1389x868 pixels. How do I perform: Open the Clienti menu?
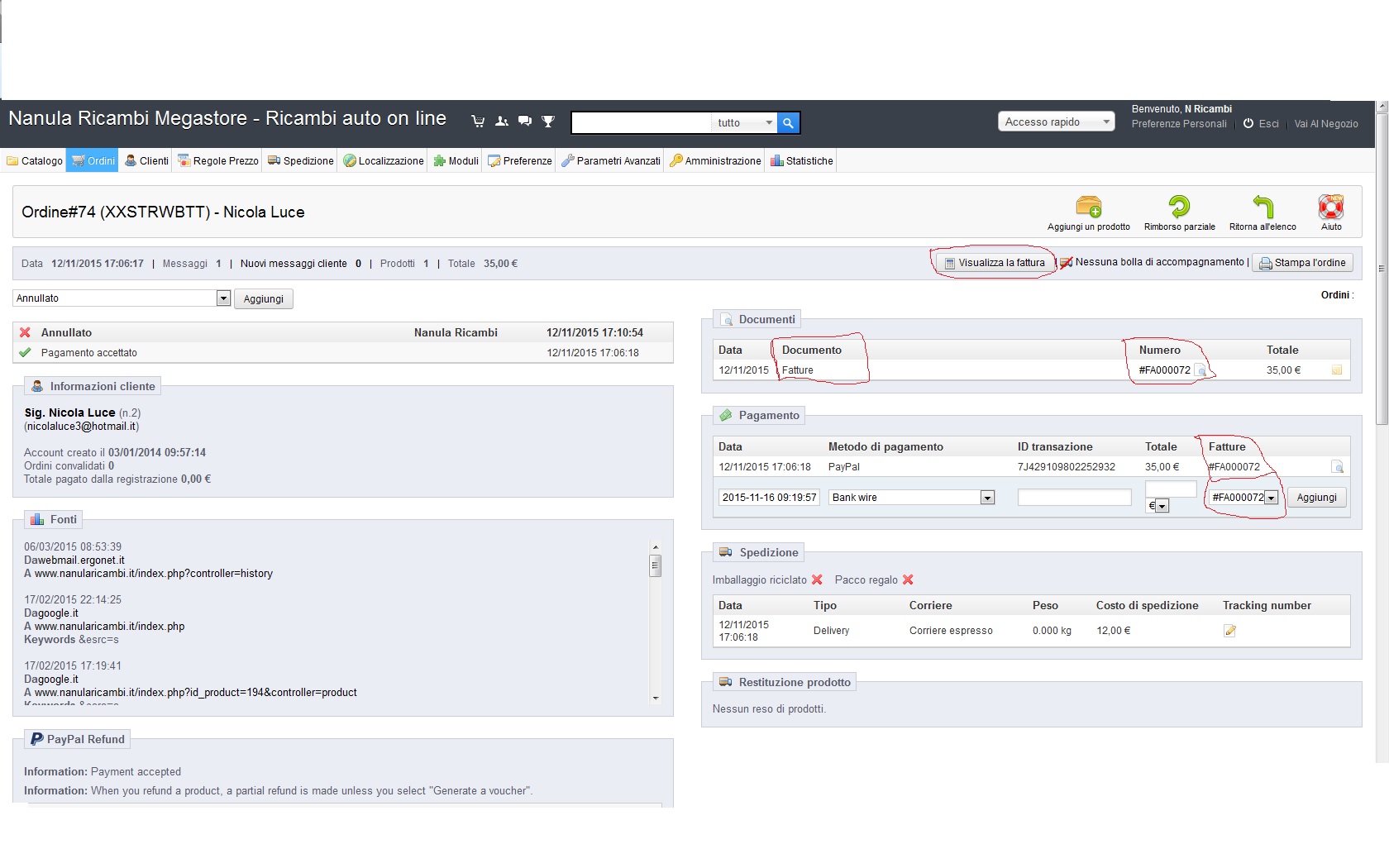[x=146, y=160]
